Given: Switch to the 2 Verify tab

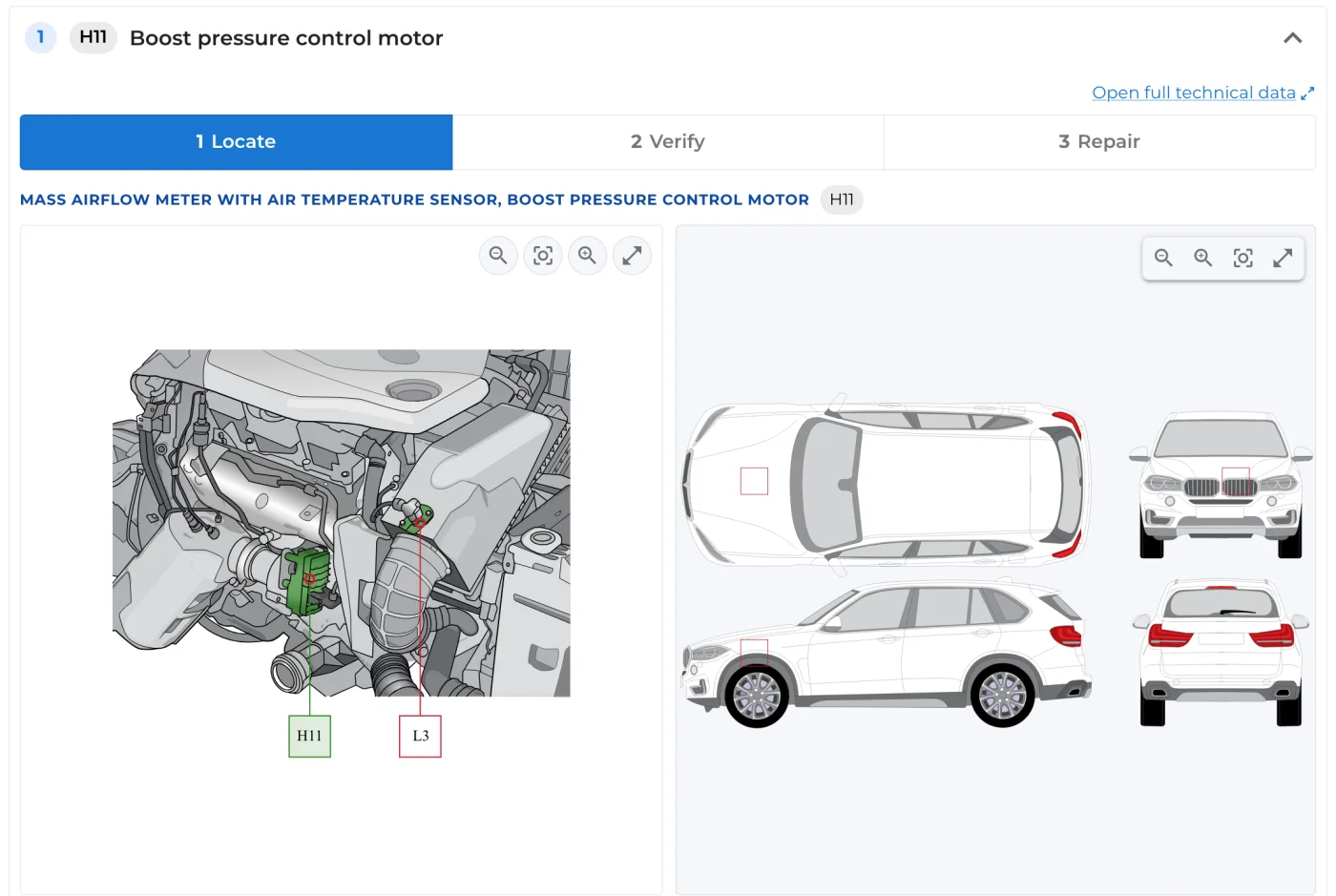Looking at the screenshot, I should click(668, 142).
